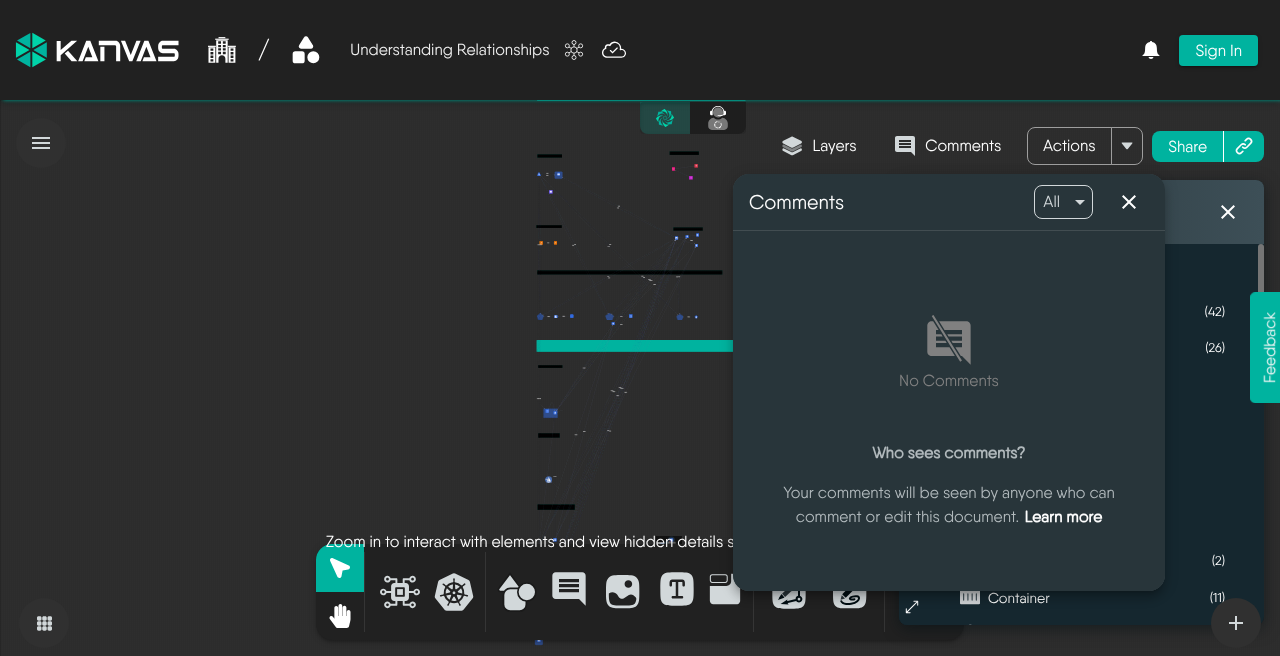Image resolution: width=1280 pixels, height=656 pixels.
Task: Open the Feedback side tab
Action: coord(1265,347)
